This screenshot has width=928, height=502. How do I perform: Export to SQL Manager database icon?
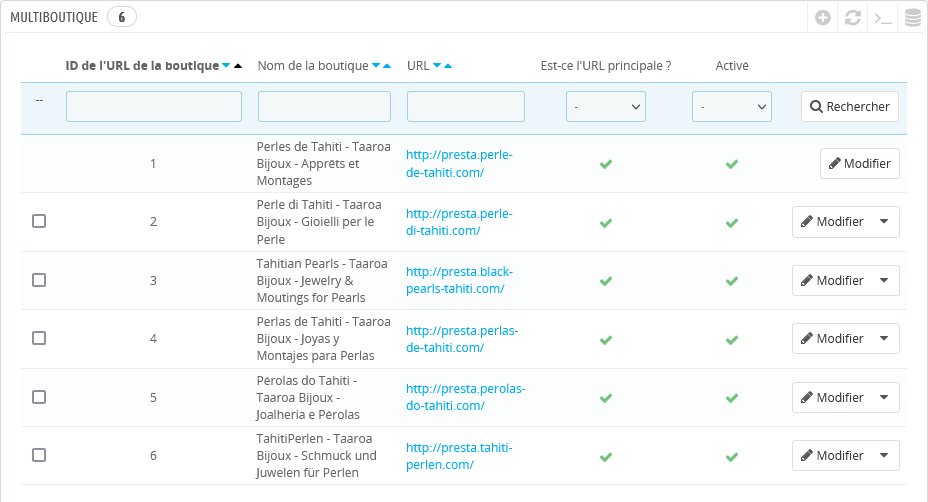tap(913, 18)
